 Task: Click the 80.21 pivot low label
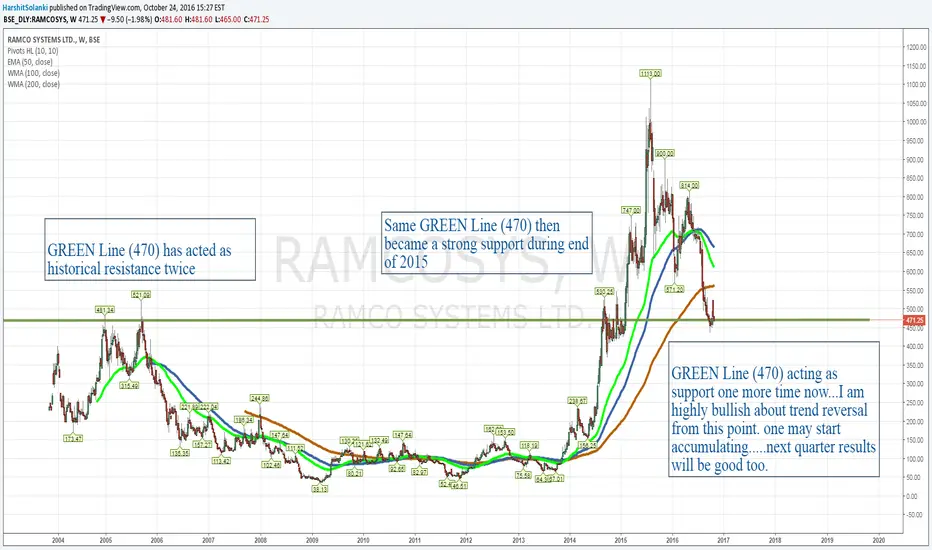click(355, 473)
